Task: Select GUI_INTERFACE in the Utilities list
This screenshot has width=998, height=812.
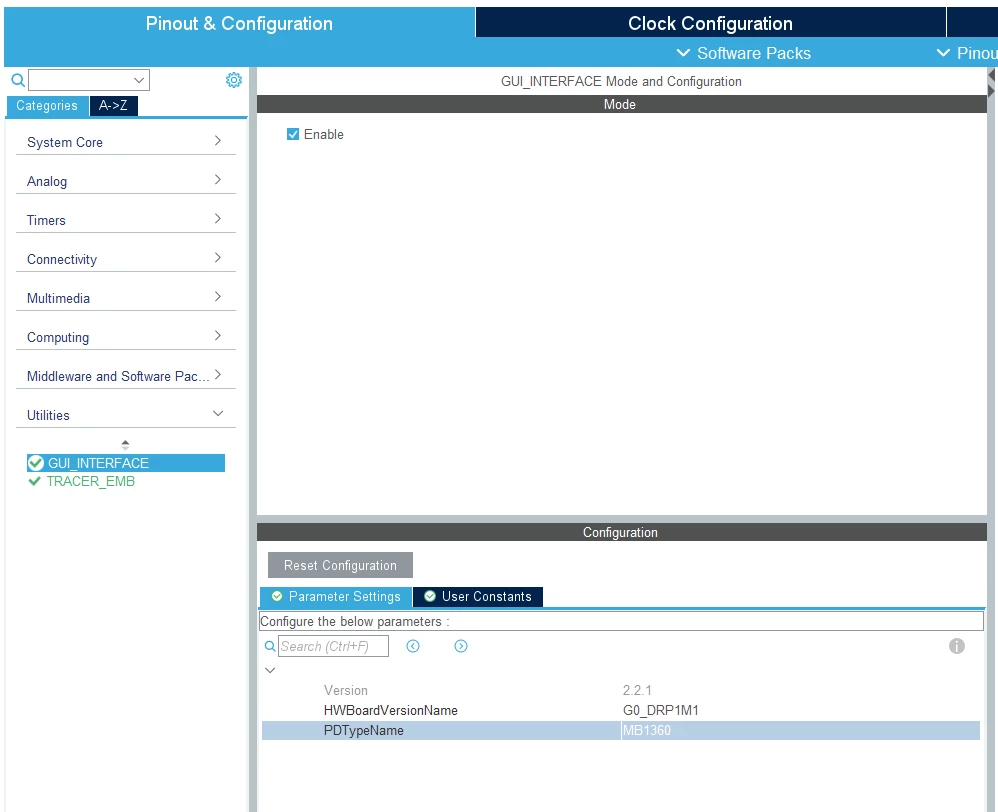Action: 126,463
